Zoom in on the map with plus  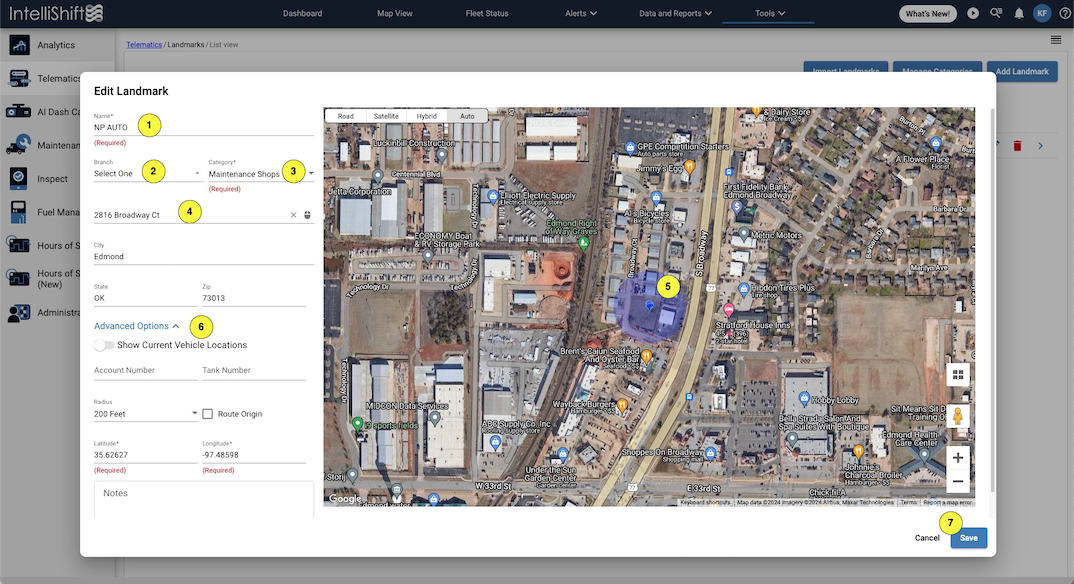point(958,457)
